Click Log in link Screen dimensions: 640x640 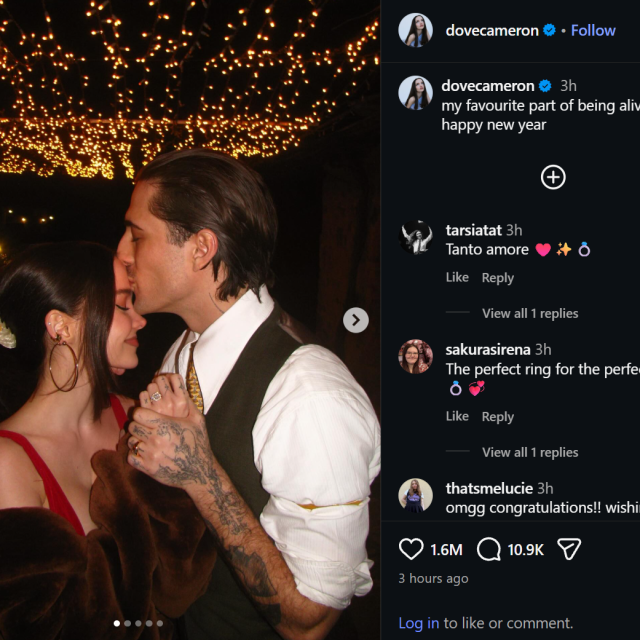pyautogui.click(x=418, y=623)
